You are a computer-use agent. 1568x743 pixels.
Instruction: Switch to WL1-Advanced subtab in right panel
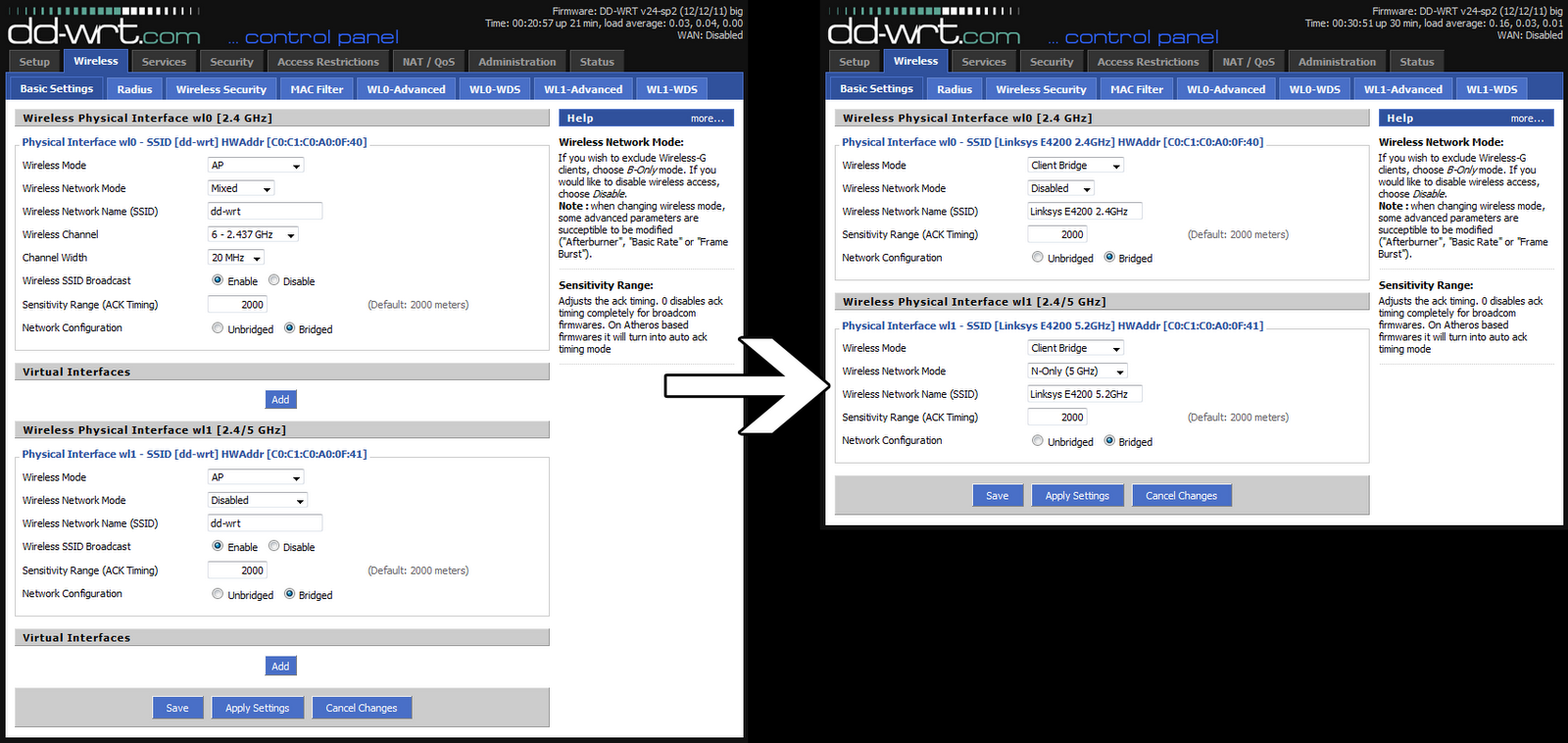click(1403, 89)
